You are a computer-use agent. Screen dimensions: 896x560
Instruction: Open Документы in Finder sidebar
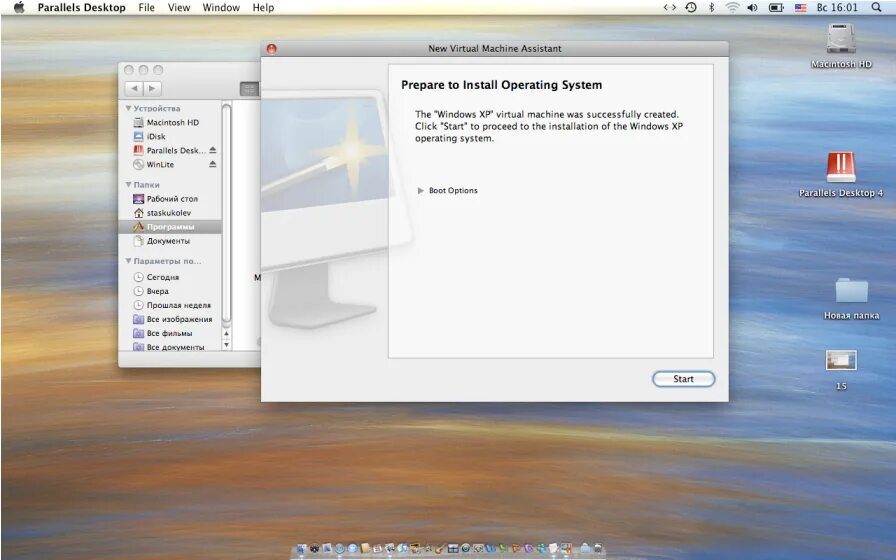click(169, 241)
